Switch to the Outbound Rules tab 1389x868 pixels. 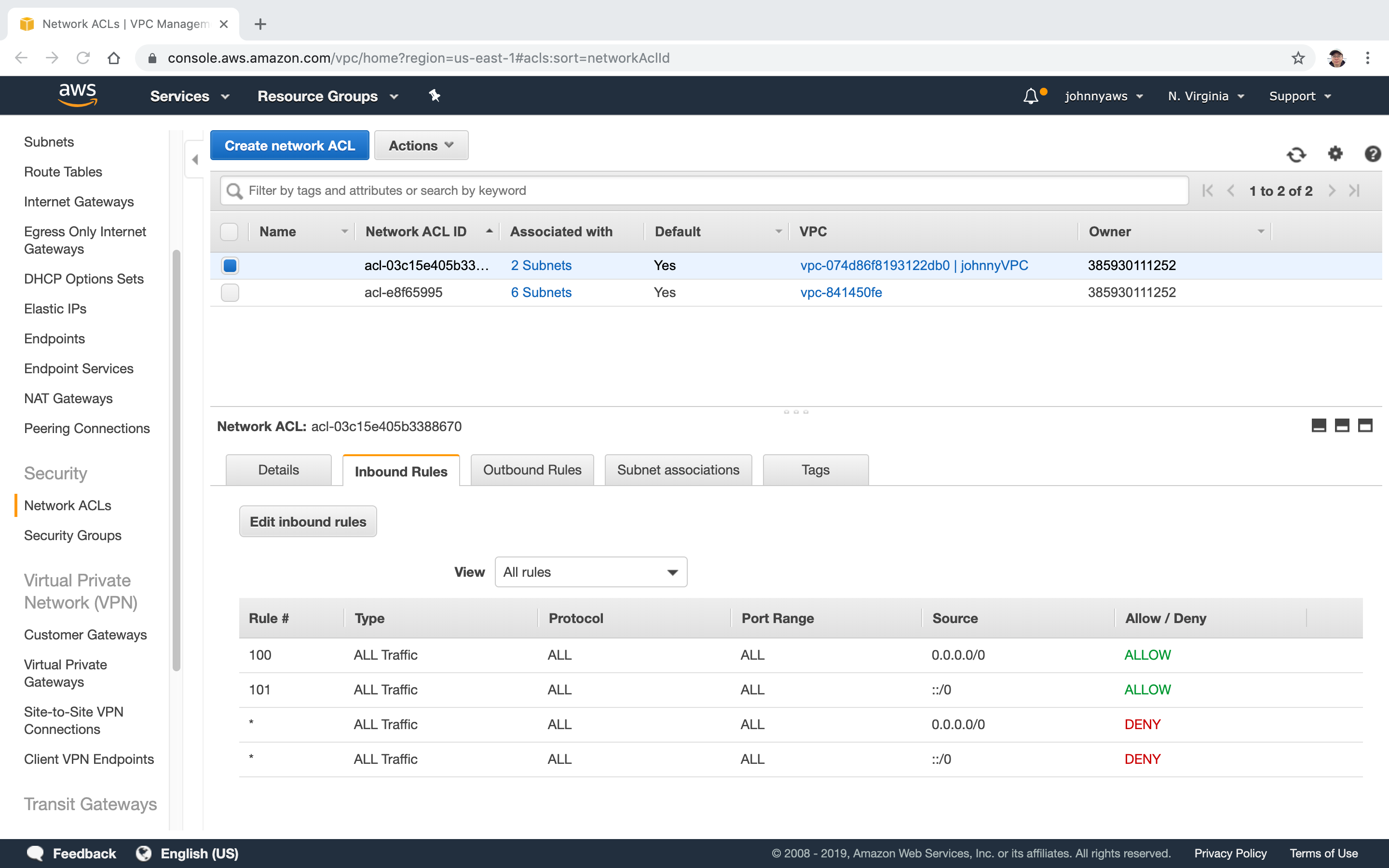click(532, 470)
